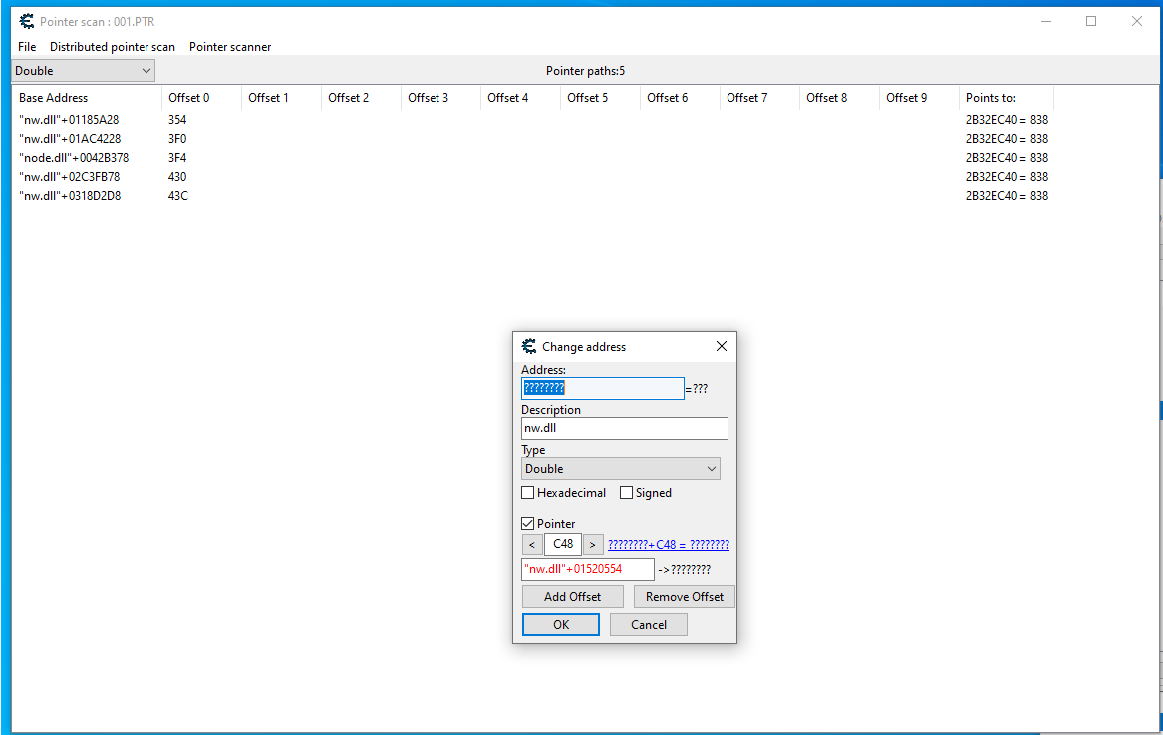The image size is (1163, 735).
Task: Uncheck the Pointer checkbox
Action: [x=528, y=524]
